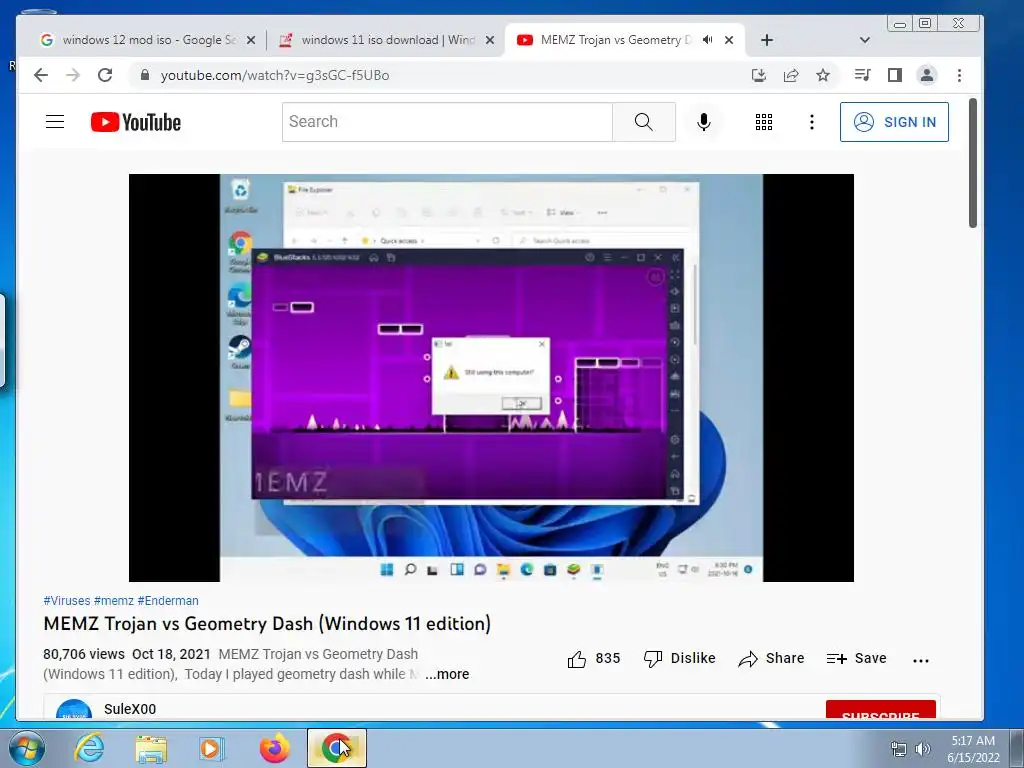Launch Firefox from the taskbar

point(274,748)
